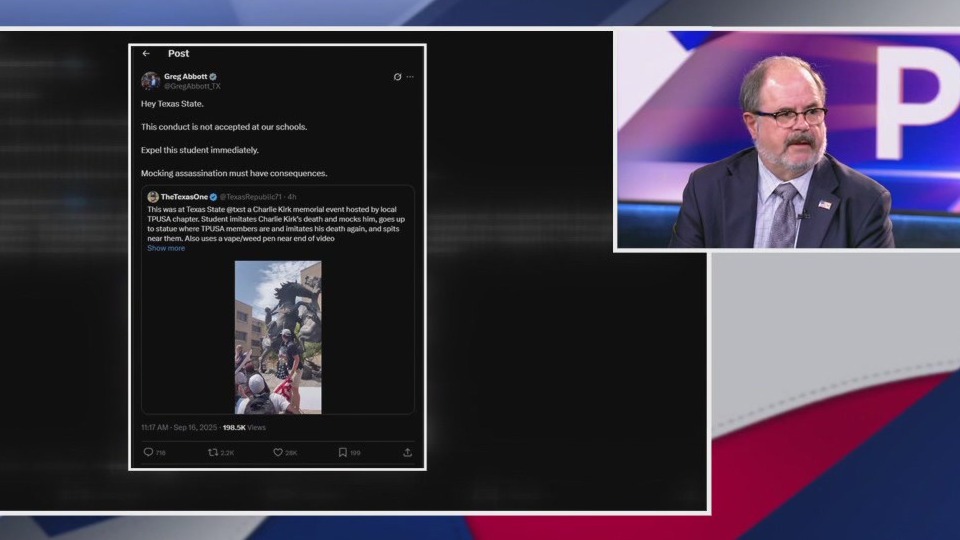Click the back arrow next to Post
This screenshot has width=960, height=540.
coord(146,53)
